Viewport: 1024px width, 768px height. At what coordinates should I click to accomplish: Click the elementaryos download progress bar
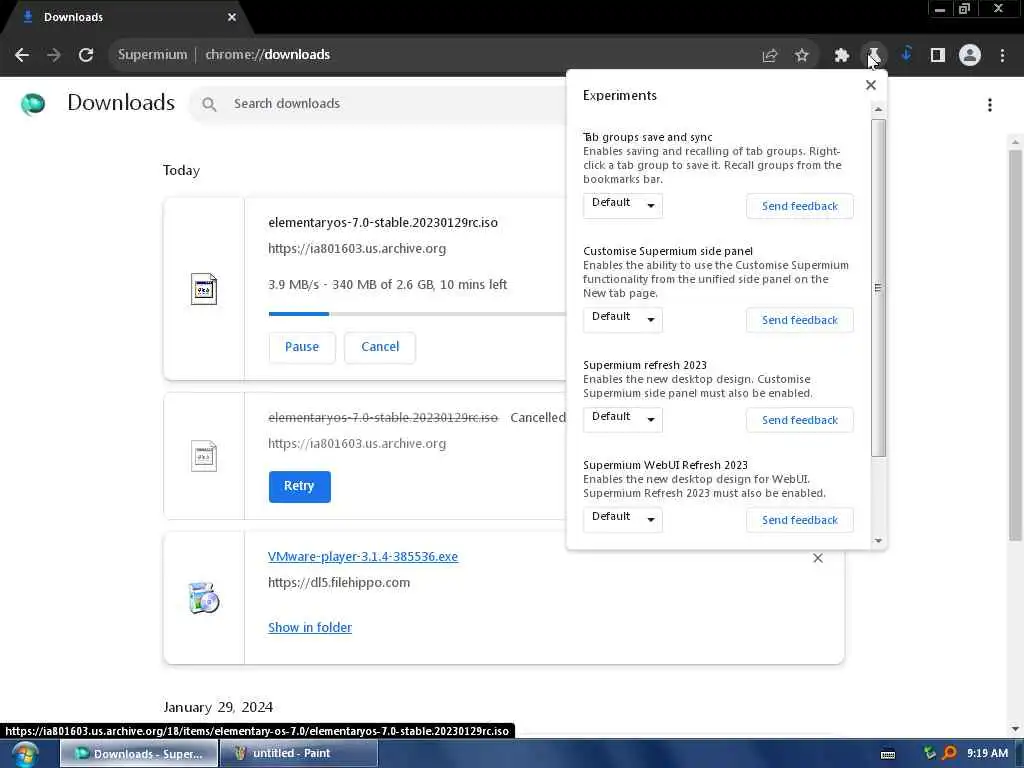(x=417, y=314)
